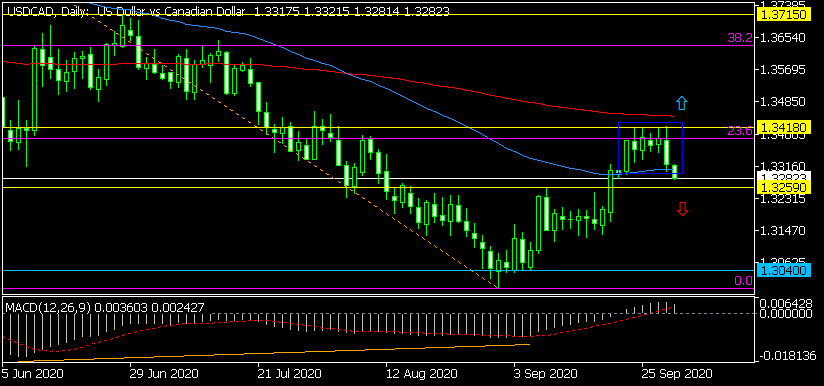Select the magenta 23.6 Fibonacci label
The image size is (824, 386).
(x=740, y=131)
